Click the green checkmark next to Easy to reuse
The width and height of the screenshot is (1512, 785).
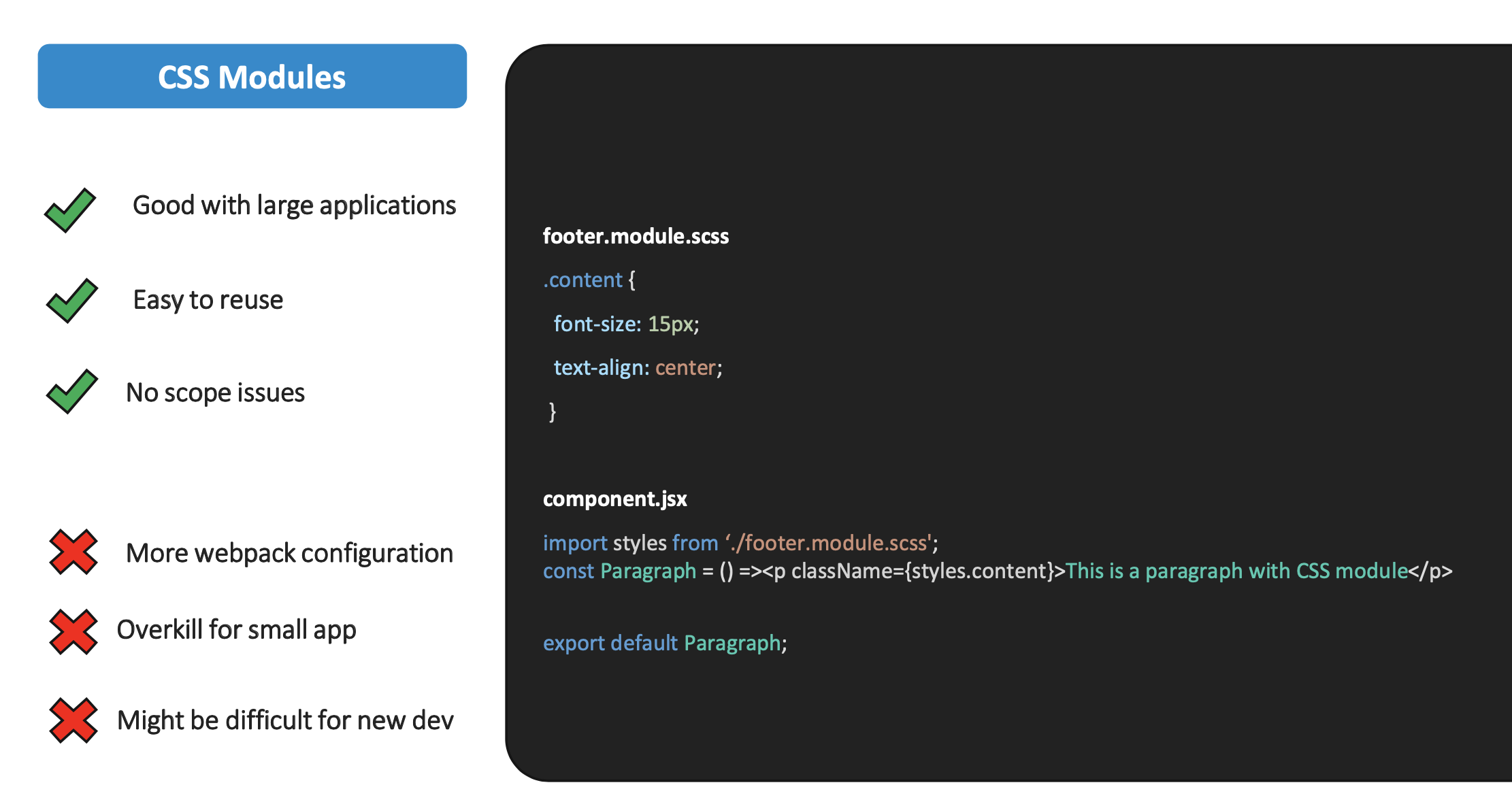72,301
